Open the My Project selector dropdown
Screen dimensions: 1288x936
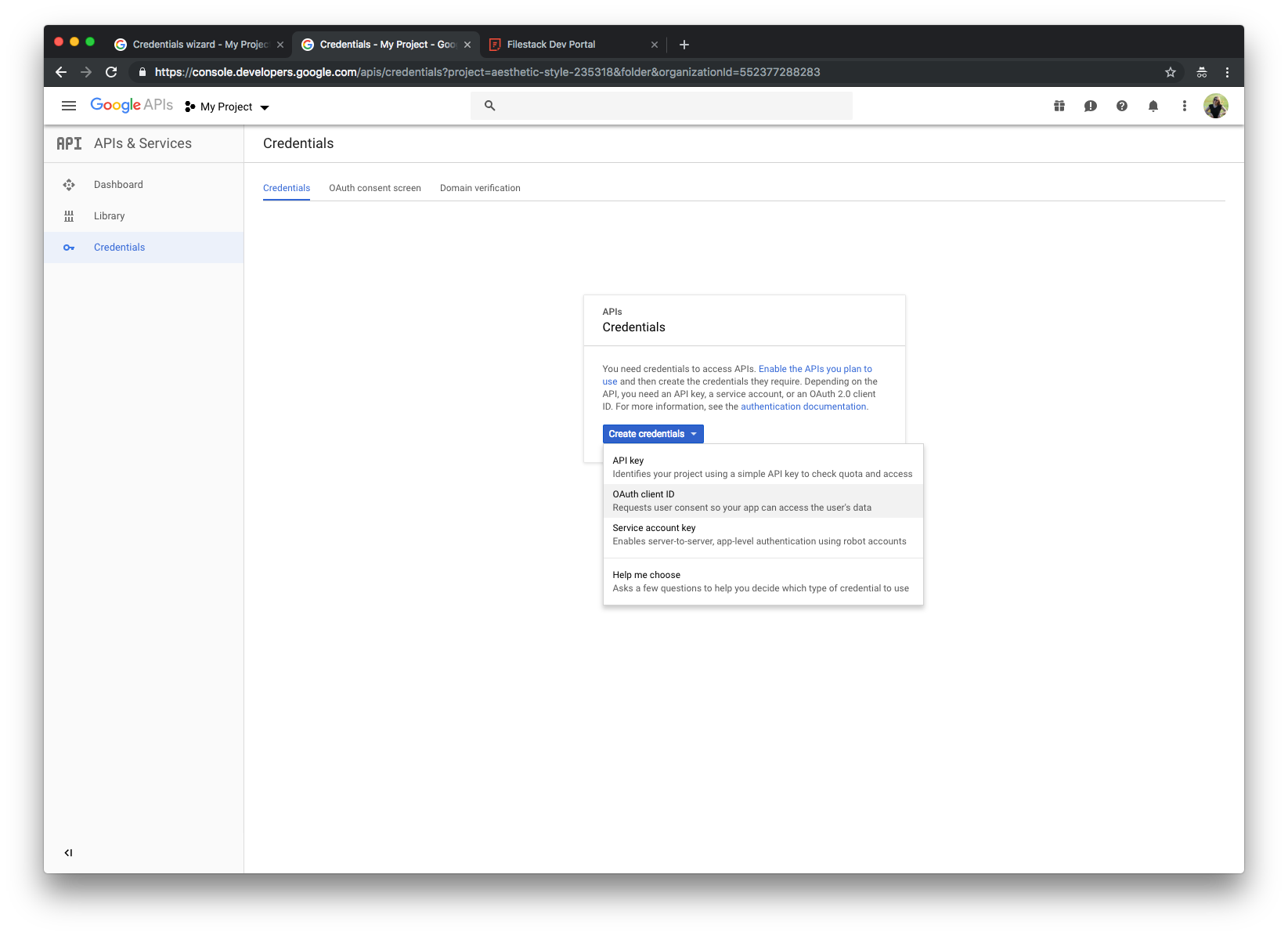[x=227, y=107]
